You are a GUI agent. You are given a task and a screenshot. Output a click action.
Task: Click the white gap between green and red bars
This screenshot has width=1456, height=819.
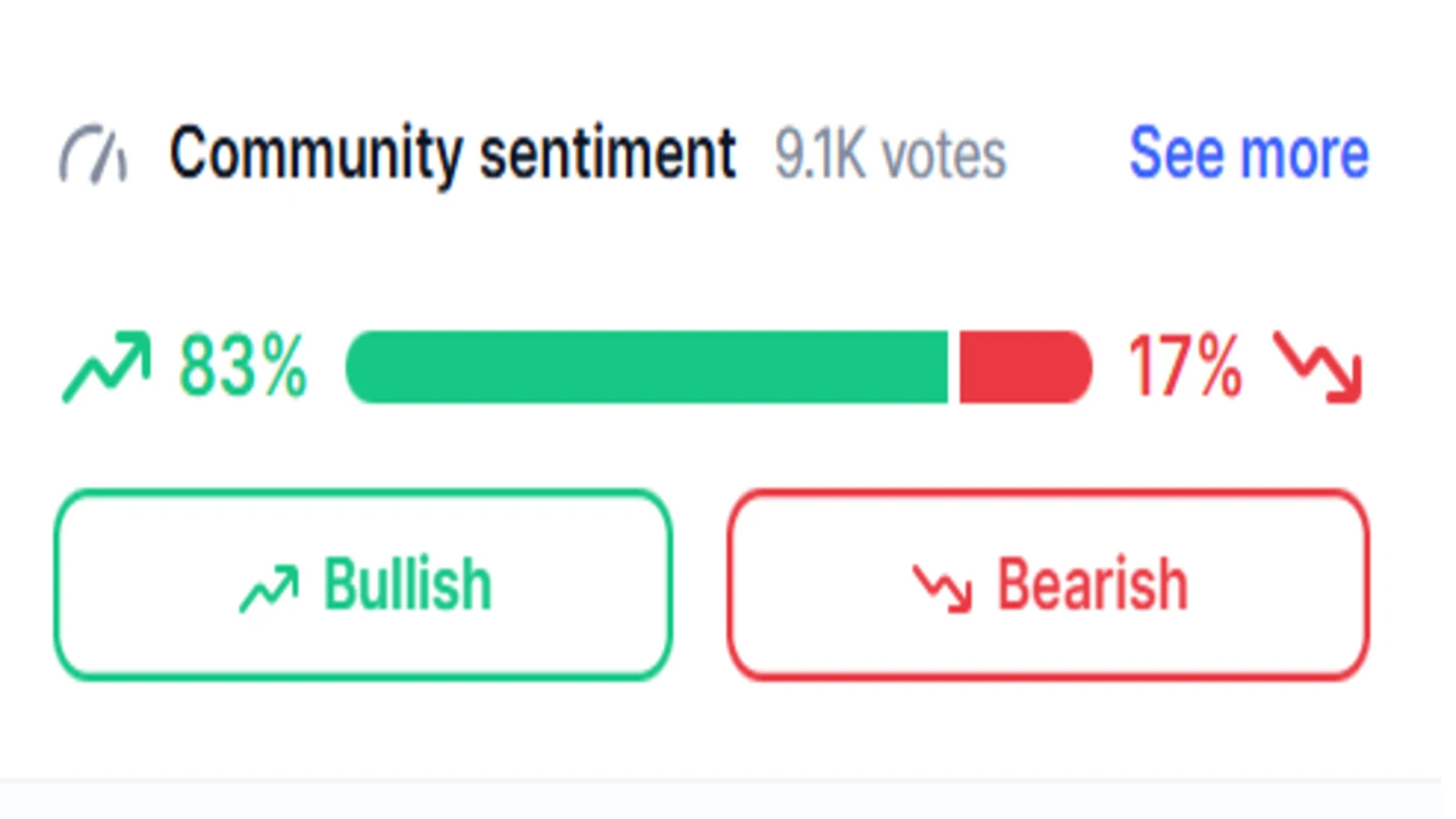coord(954,367)
